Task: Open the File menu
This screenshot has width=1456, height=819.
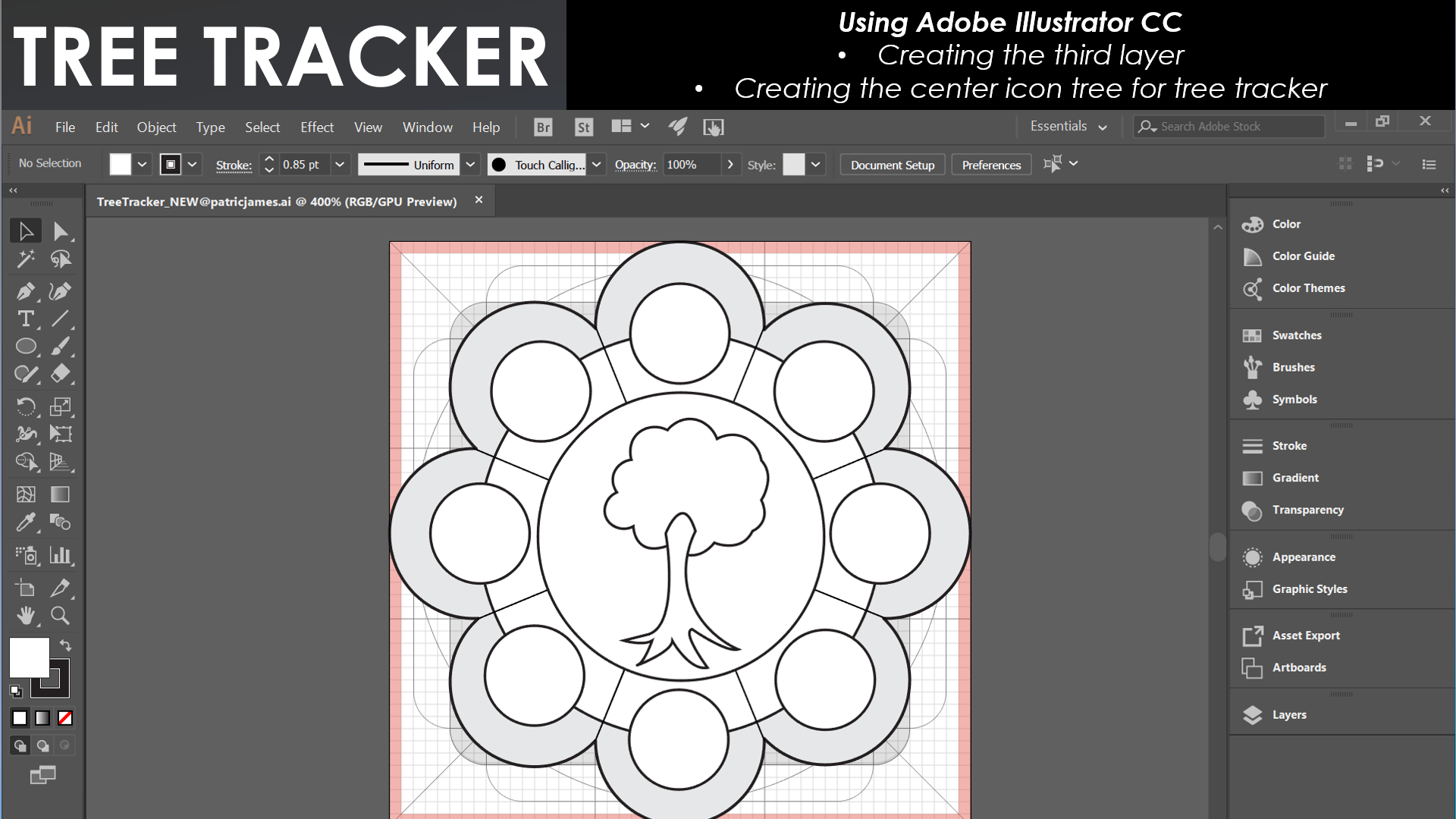Action: pyautogui.click(x=65, y=127)
